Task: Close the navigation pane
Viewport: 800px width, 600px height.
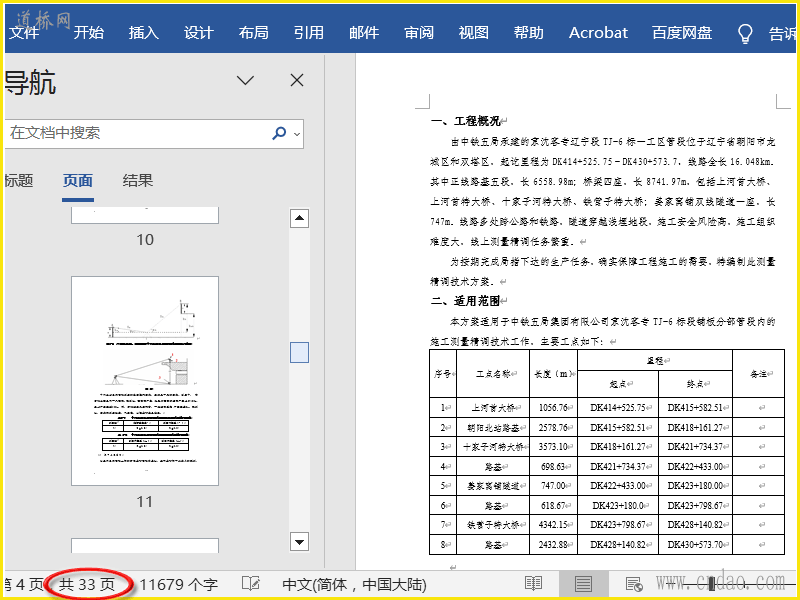Action: pos(296,81)
